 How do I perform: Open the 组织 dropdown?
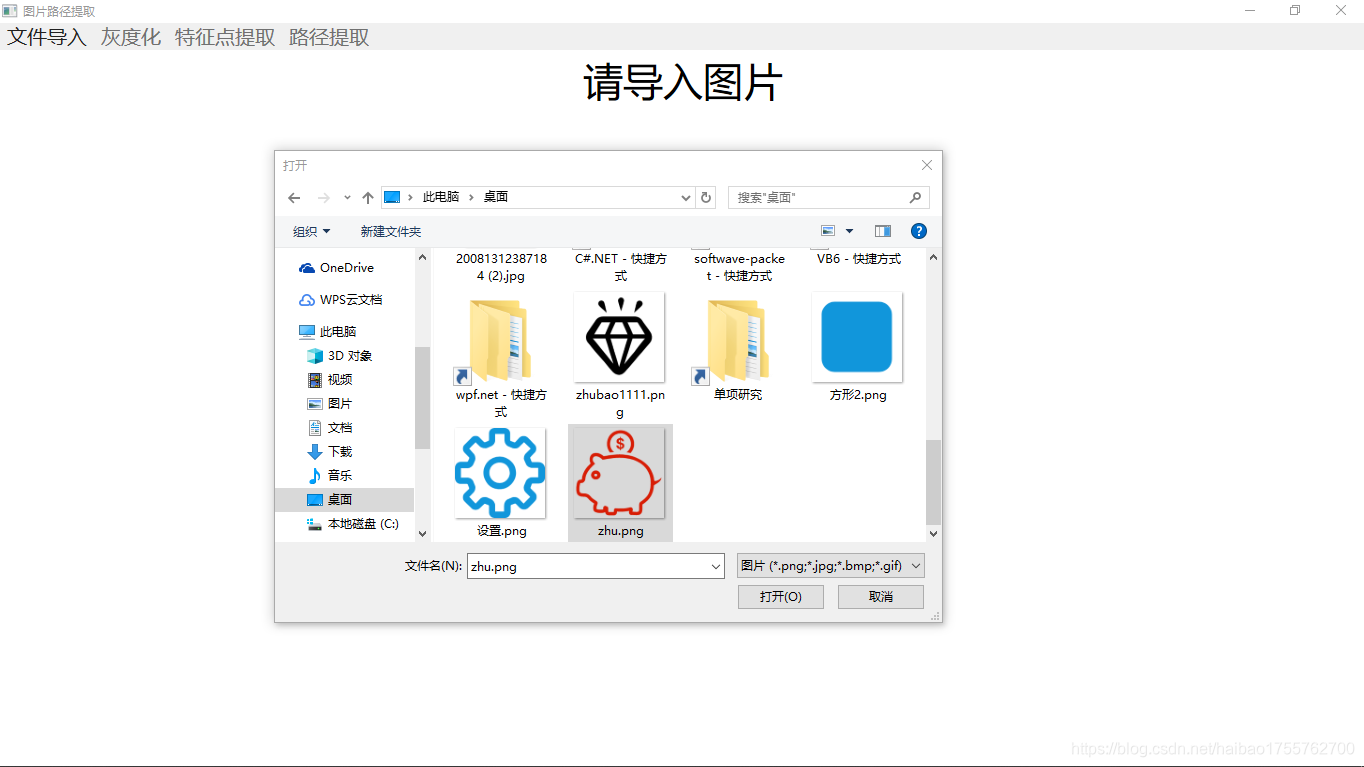[x=311, y=231]
